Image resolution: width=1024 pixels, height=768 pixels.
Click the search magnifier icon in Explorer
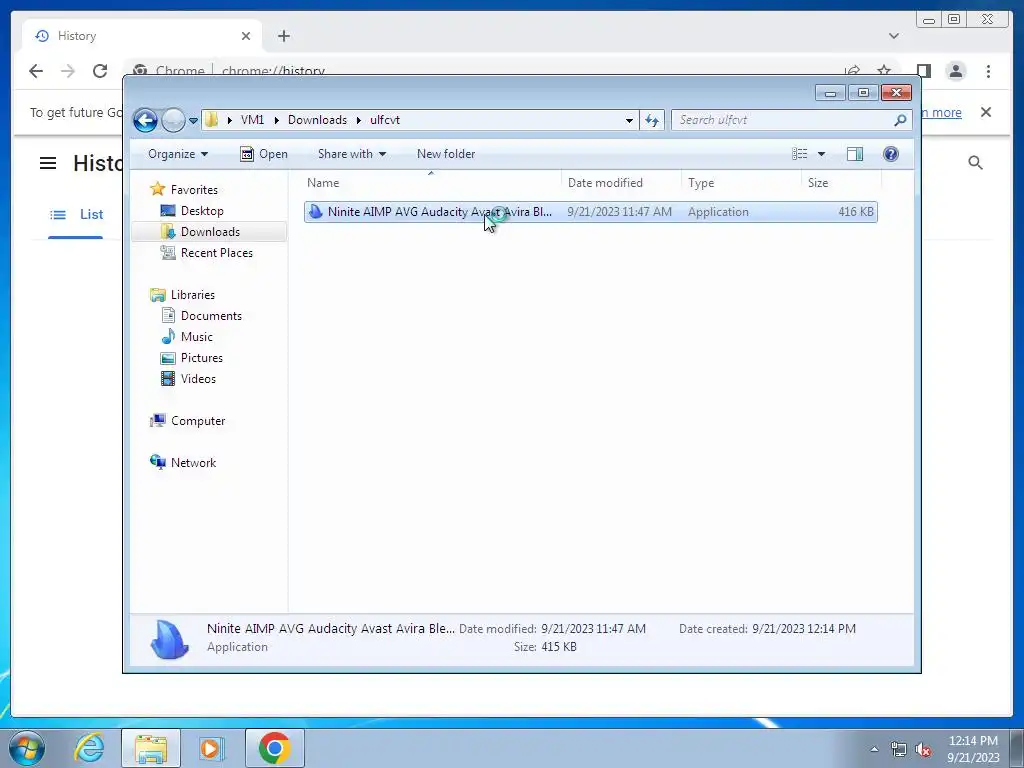pos(900,120)
